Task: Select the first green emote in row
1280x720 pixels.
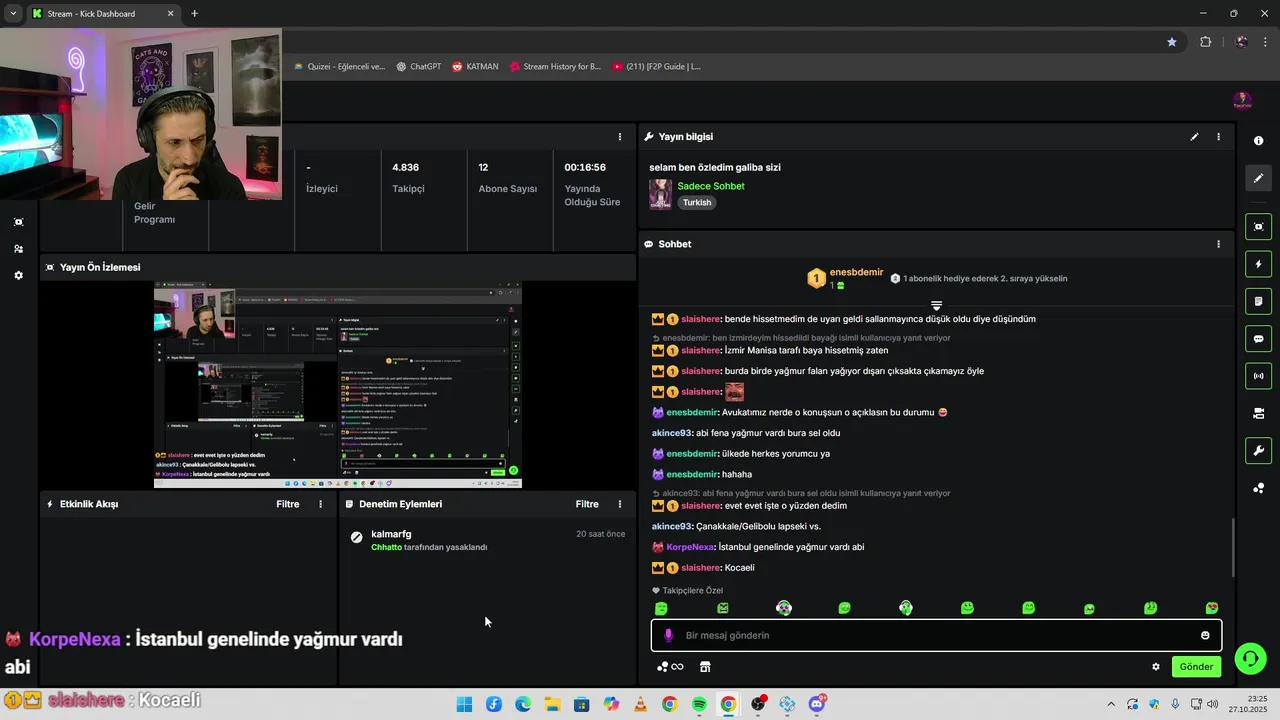Action: [661, 608]
